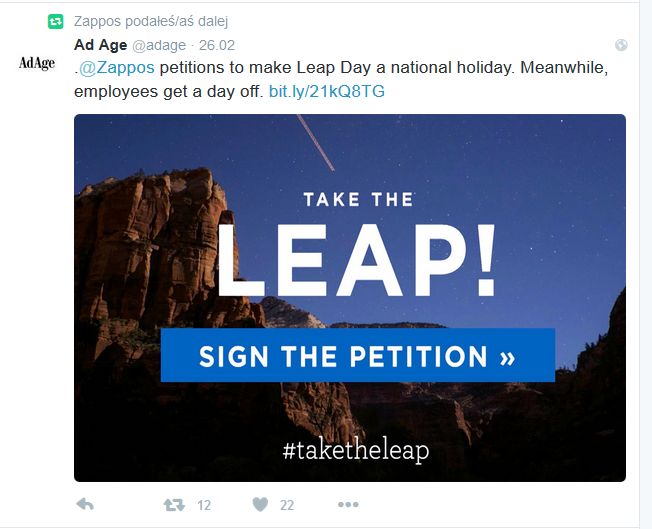
Task: Open the tweet date 26.02
Action: [217, 45]
